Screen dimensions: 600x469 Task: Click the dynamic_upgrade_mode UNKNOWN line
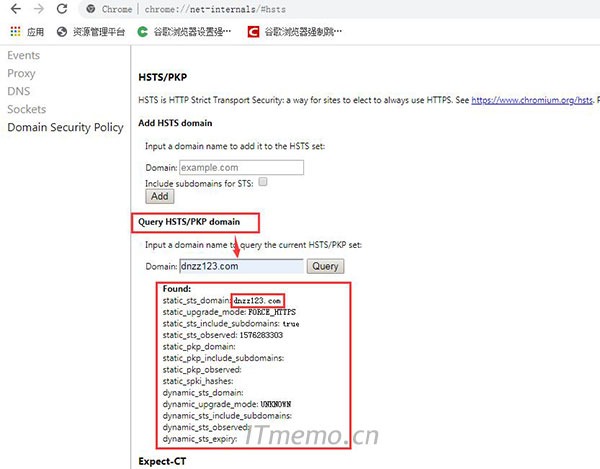click(x=227, y=404)
